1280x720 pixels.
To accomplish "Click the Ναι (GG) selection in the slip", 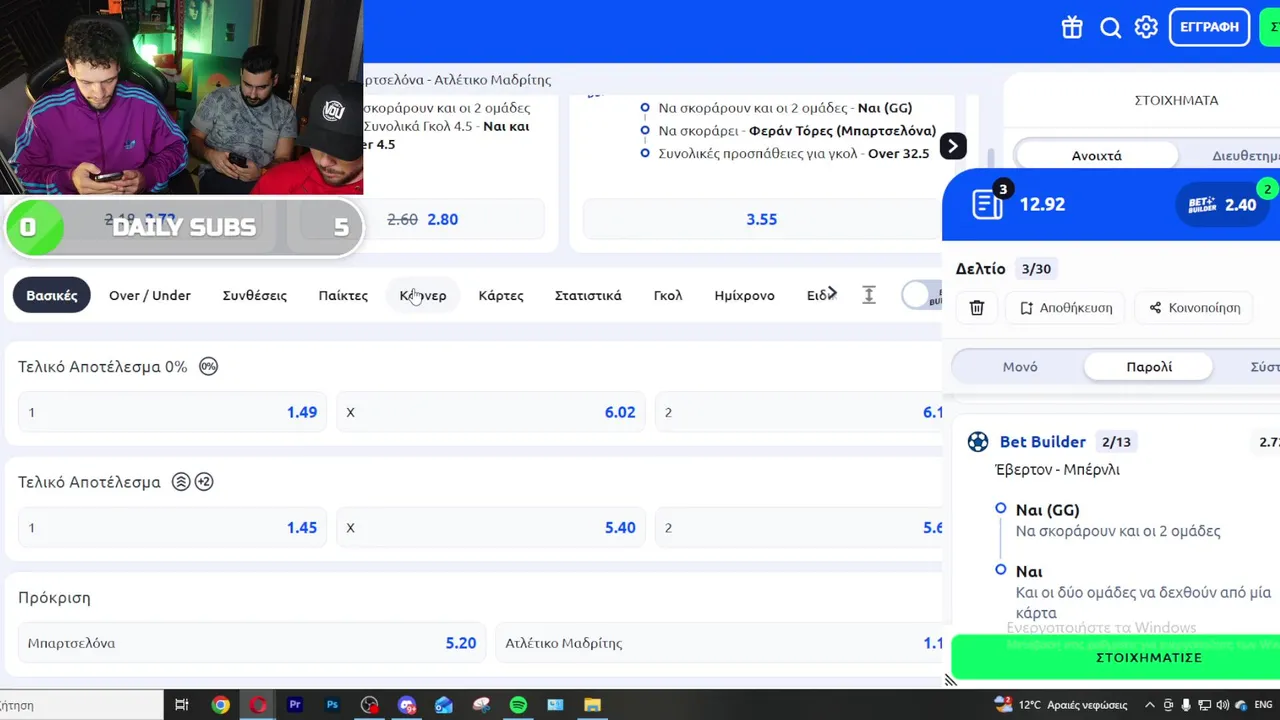I will [1047, 510].
